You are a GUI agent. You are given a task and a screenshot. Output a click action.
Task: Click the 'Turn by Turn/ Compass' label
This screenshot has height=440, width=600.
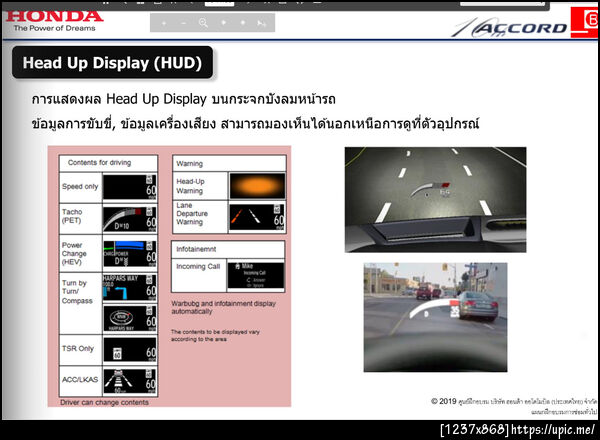point(77,292)
